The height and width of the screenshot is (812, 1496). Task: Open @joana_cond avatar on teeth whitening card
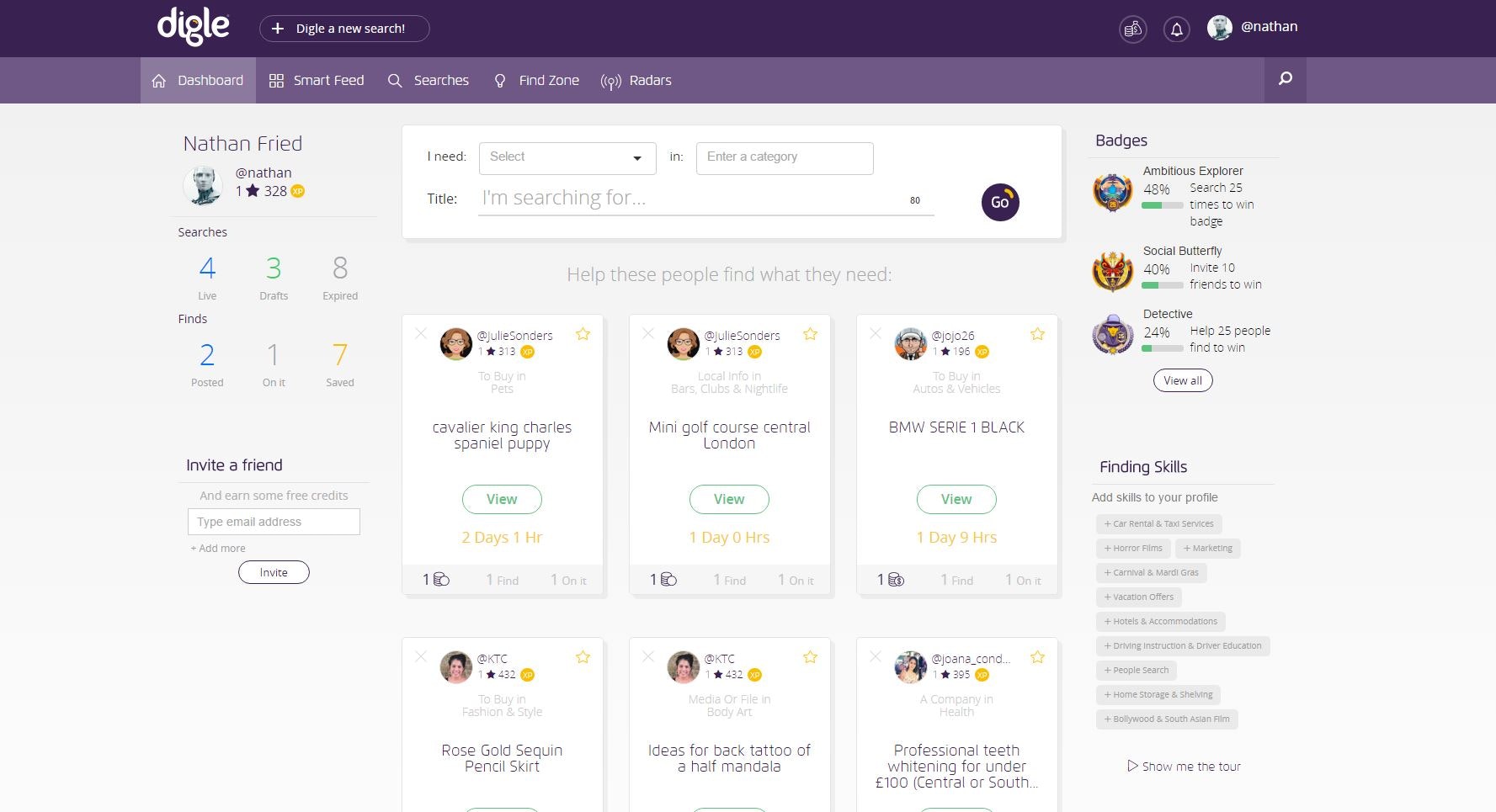click(x=910, y=666)
